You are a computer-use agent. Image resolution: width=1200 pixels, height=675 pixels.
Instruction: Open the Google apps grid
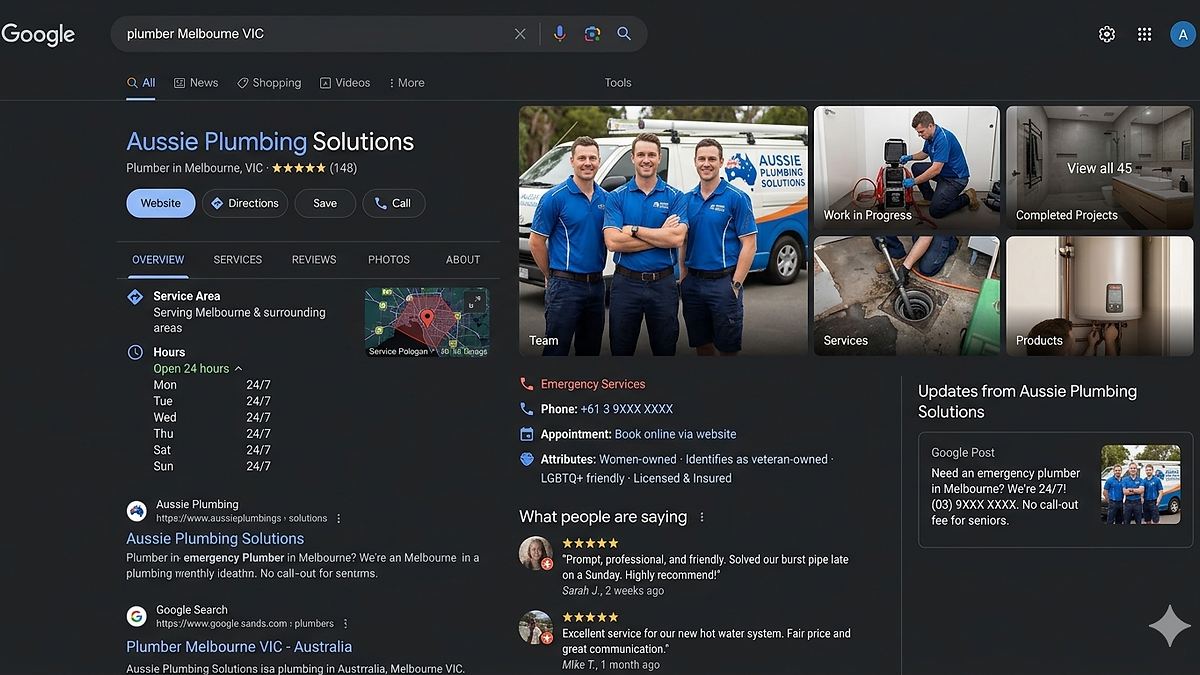[1145, 34]
